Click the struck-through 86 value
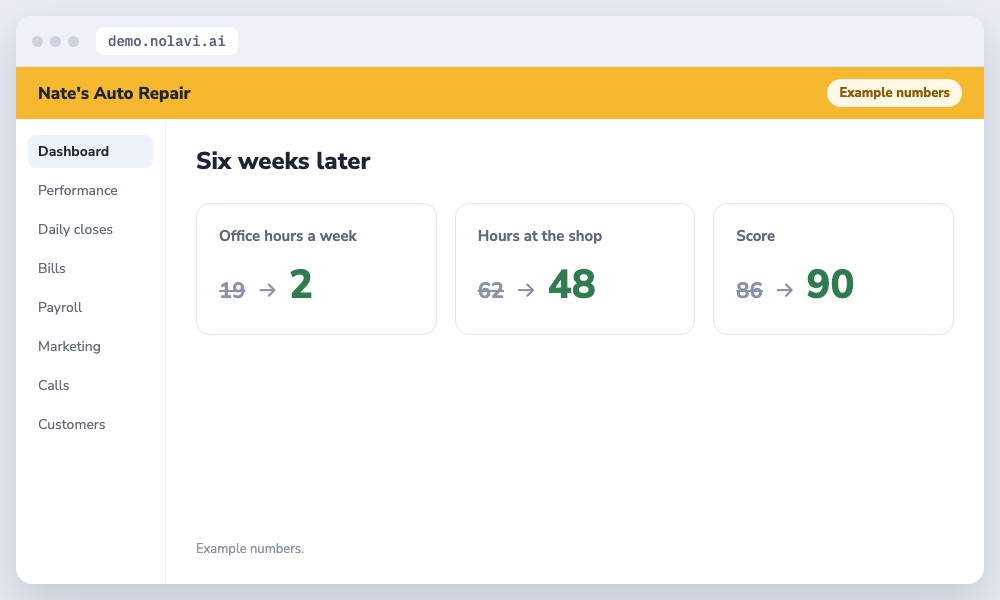This screenshot has height=600, width=1000. (749, 290)
